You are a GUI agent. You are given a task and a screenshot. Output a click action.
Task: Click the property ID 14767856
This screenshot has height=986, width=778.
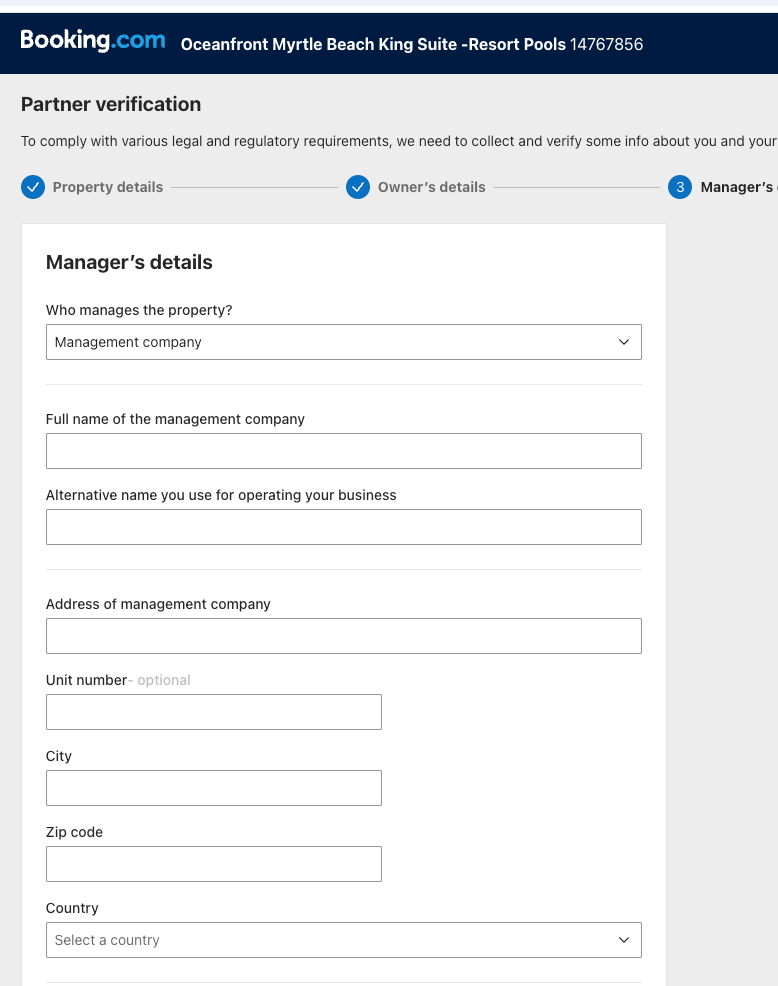606,45
